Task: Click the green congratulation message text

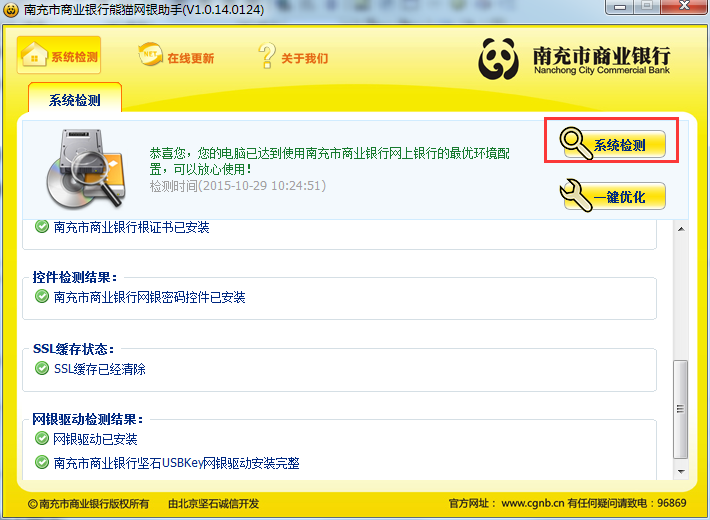Action: [329, 161]
